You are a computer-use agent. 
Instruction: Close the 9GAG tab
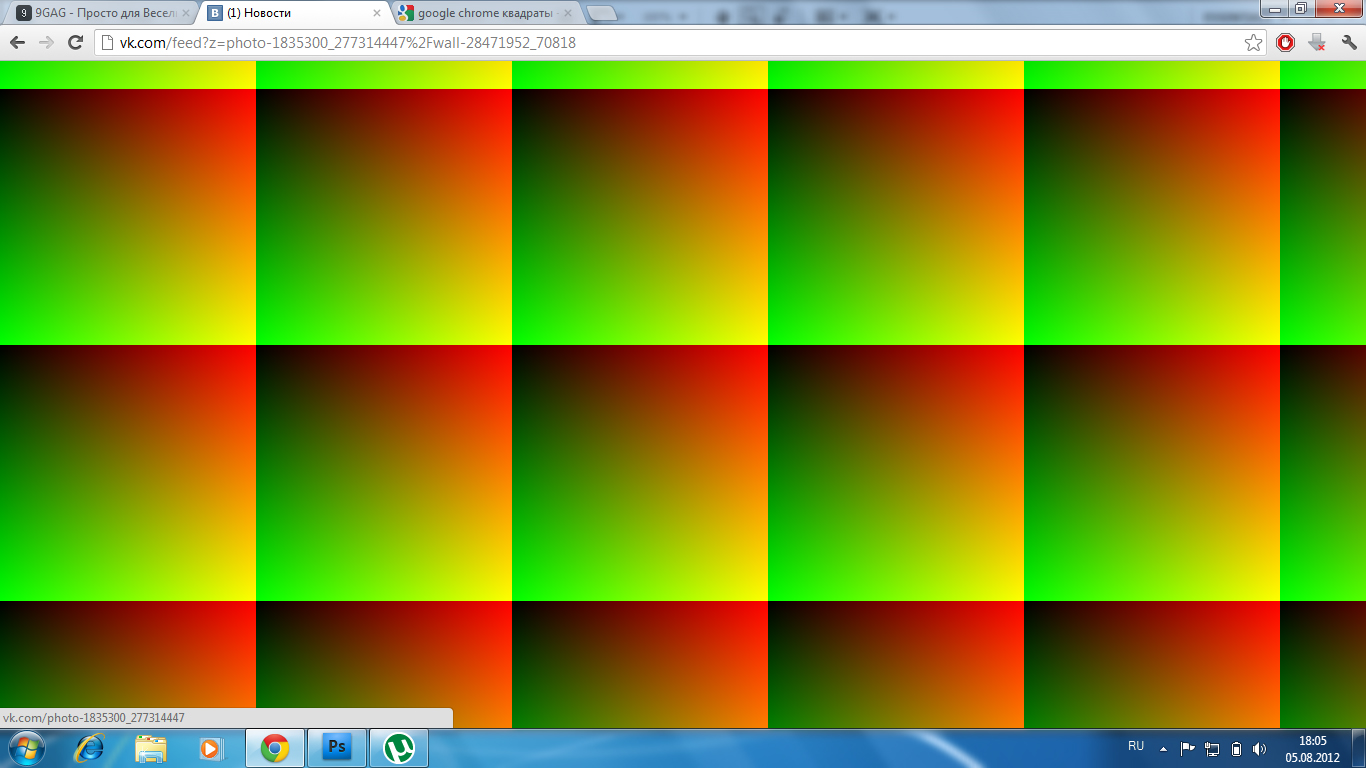(185, 14)
